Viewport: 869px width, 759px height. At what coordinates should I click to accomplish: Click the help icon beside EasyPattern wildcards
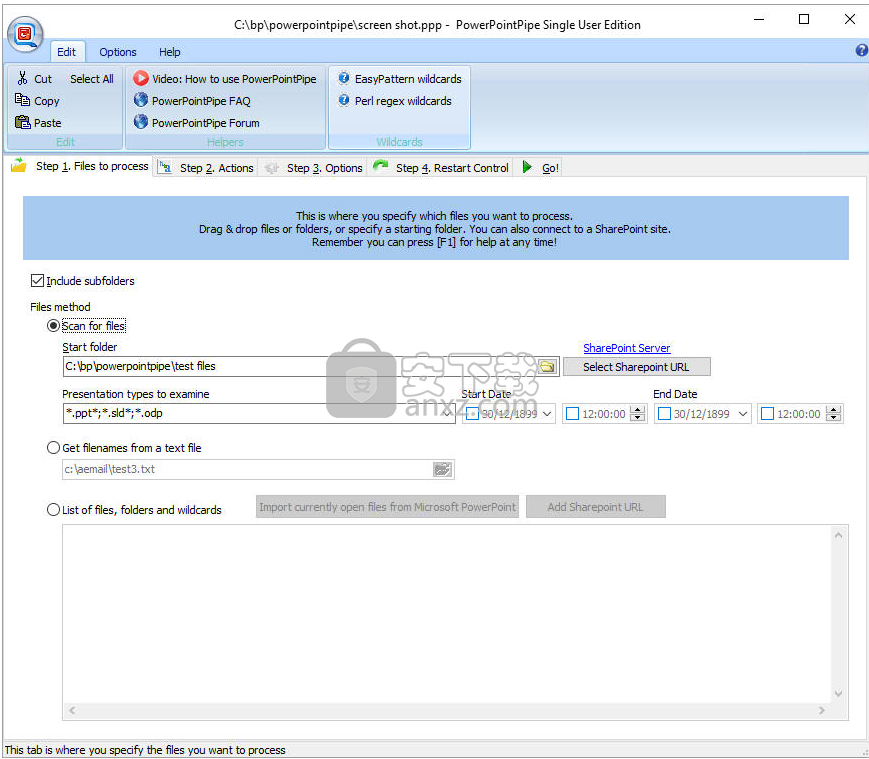click(344, 78)
